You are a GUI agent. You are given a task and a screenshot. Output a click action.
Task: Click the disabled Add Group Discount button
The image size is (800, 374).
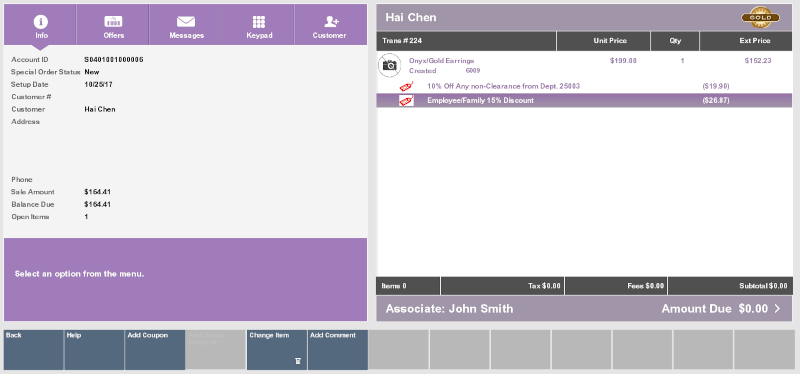point(216,350)
